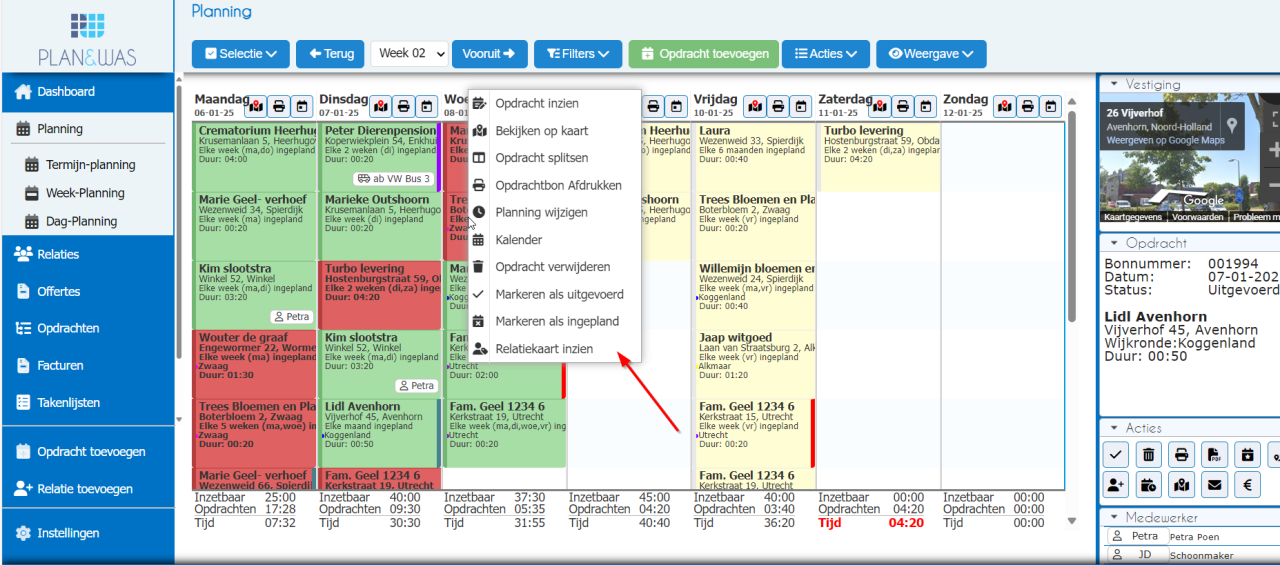Open the calendar icon for Maandag

tap(303, 105)
